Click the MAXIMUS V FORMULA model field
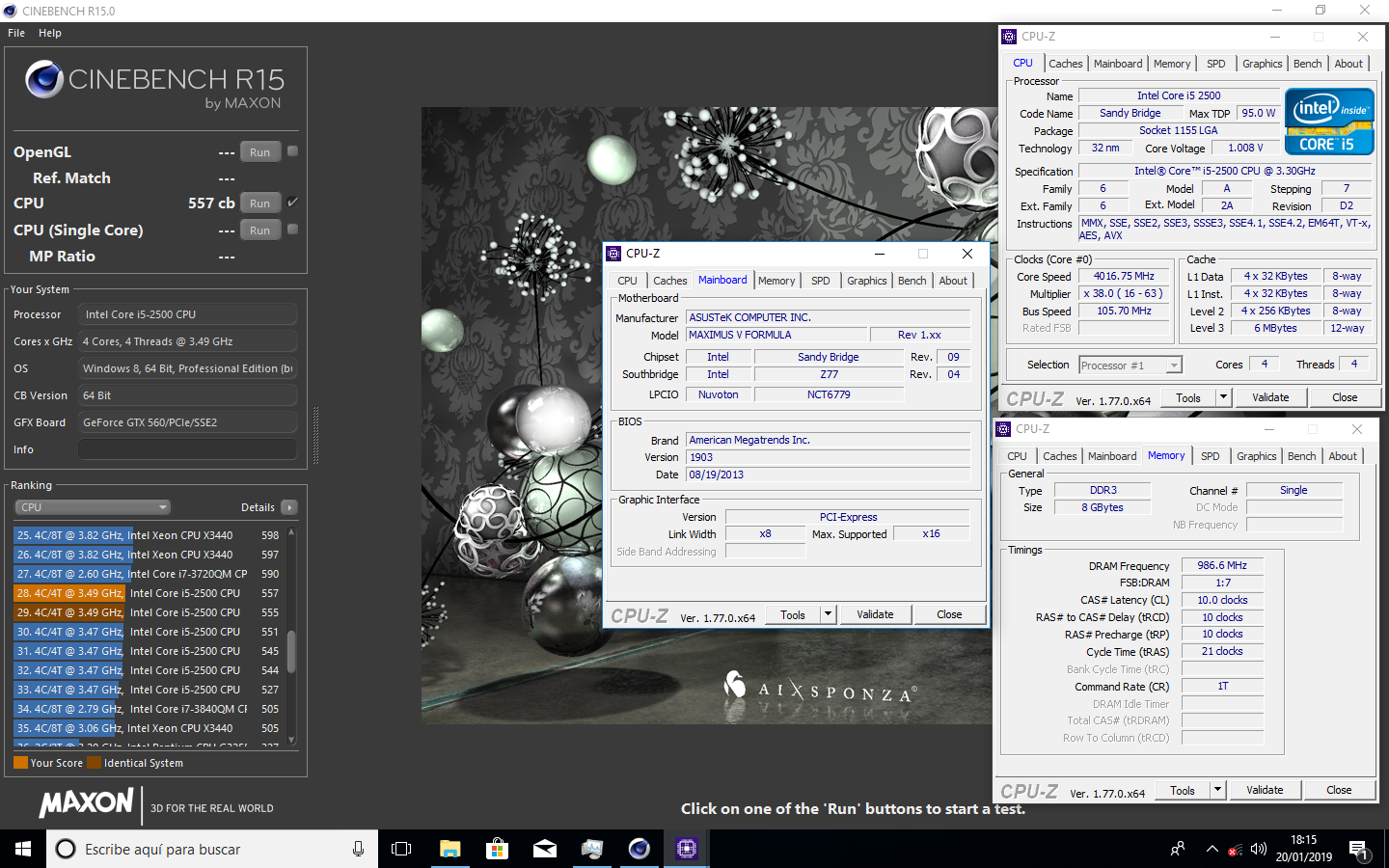Viewport: 1389px width, 868px height. [776, 335]
